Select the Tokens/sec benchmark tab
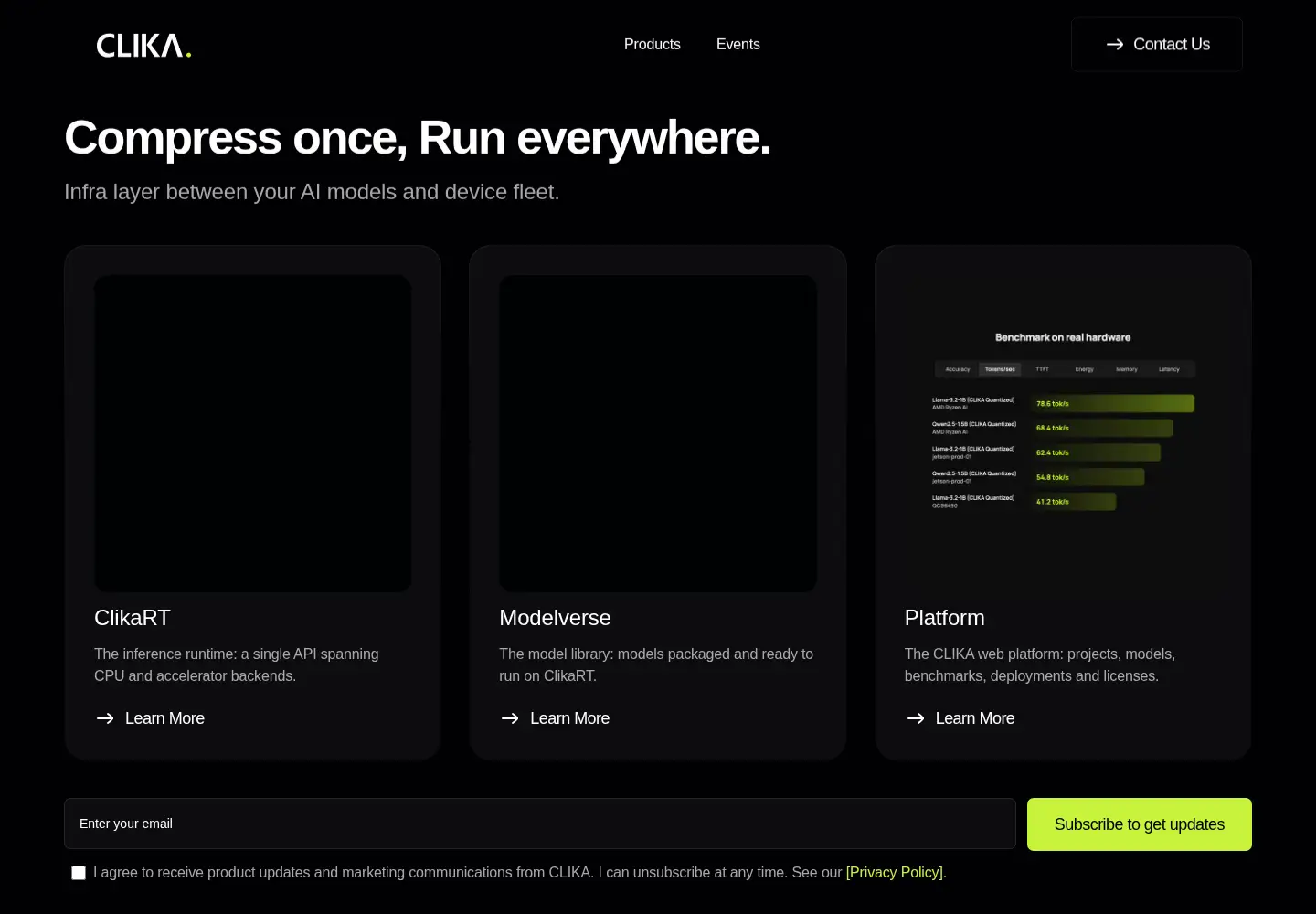Screen dimensions: 1316x914 coord(1000,369)
